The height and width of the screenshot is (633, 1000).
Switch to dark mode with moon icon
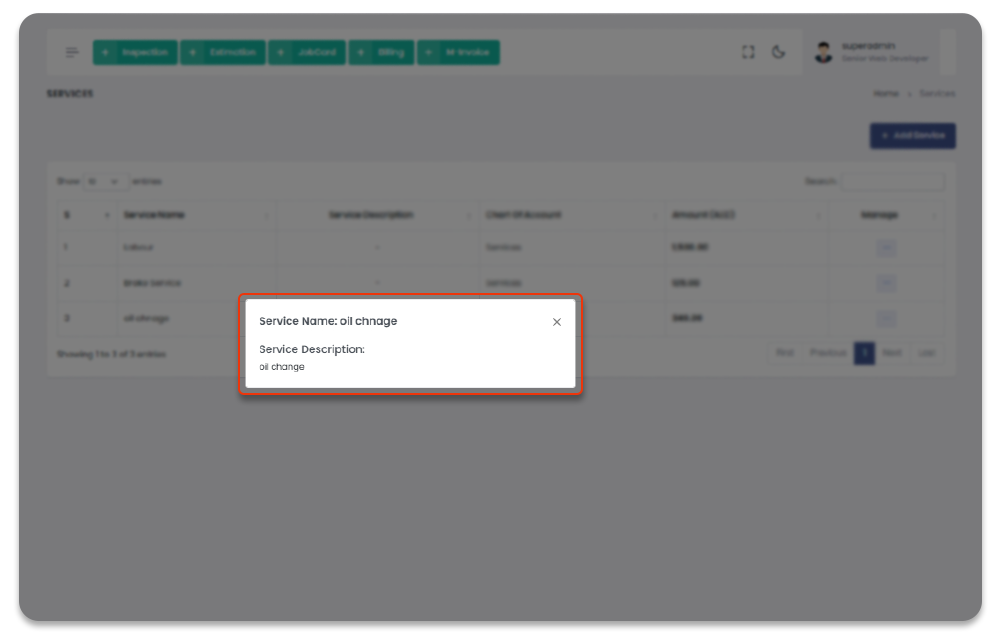[778, 53]
